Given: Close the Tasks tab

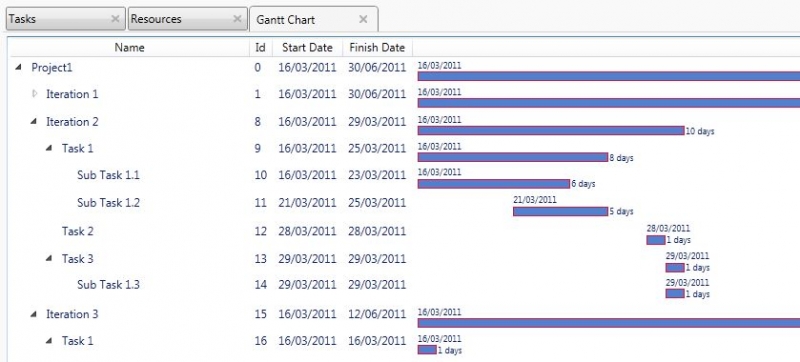Looking at the screenshot, I should click(115, 19).
